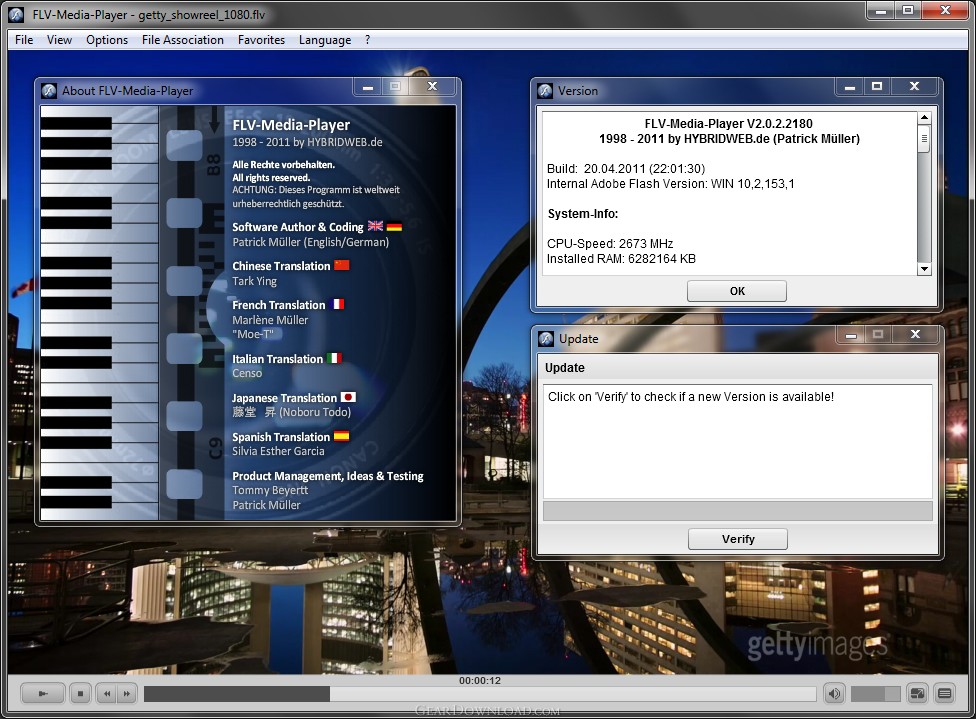Close the main FLV-Media-Player window
Viewport: 976px width, 719px height.
pyautogui.click(x=946, y=11)
